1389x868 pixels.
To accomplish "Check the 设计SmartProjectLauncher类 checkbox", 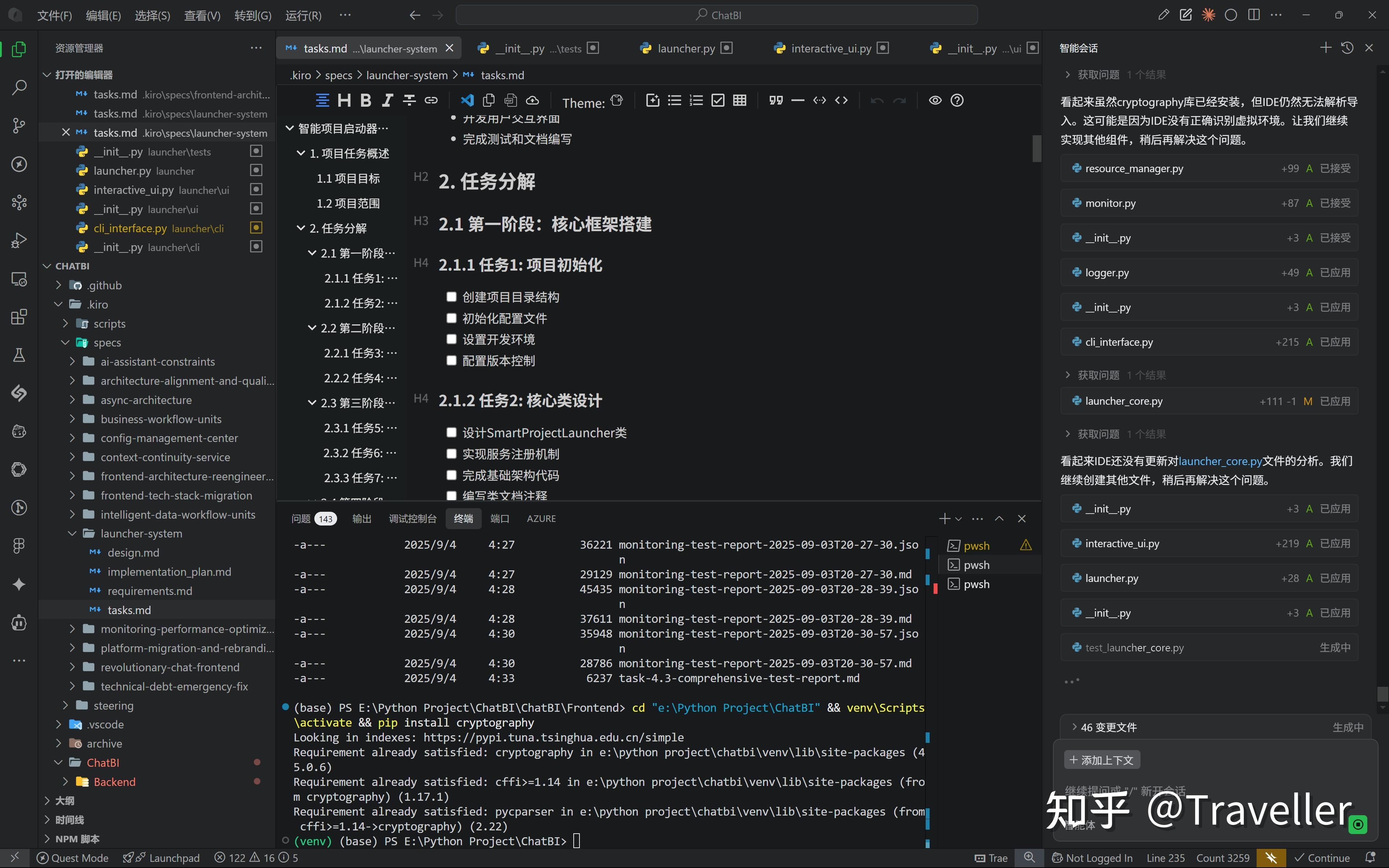I will pyautogui.click(x=452, y=432).
